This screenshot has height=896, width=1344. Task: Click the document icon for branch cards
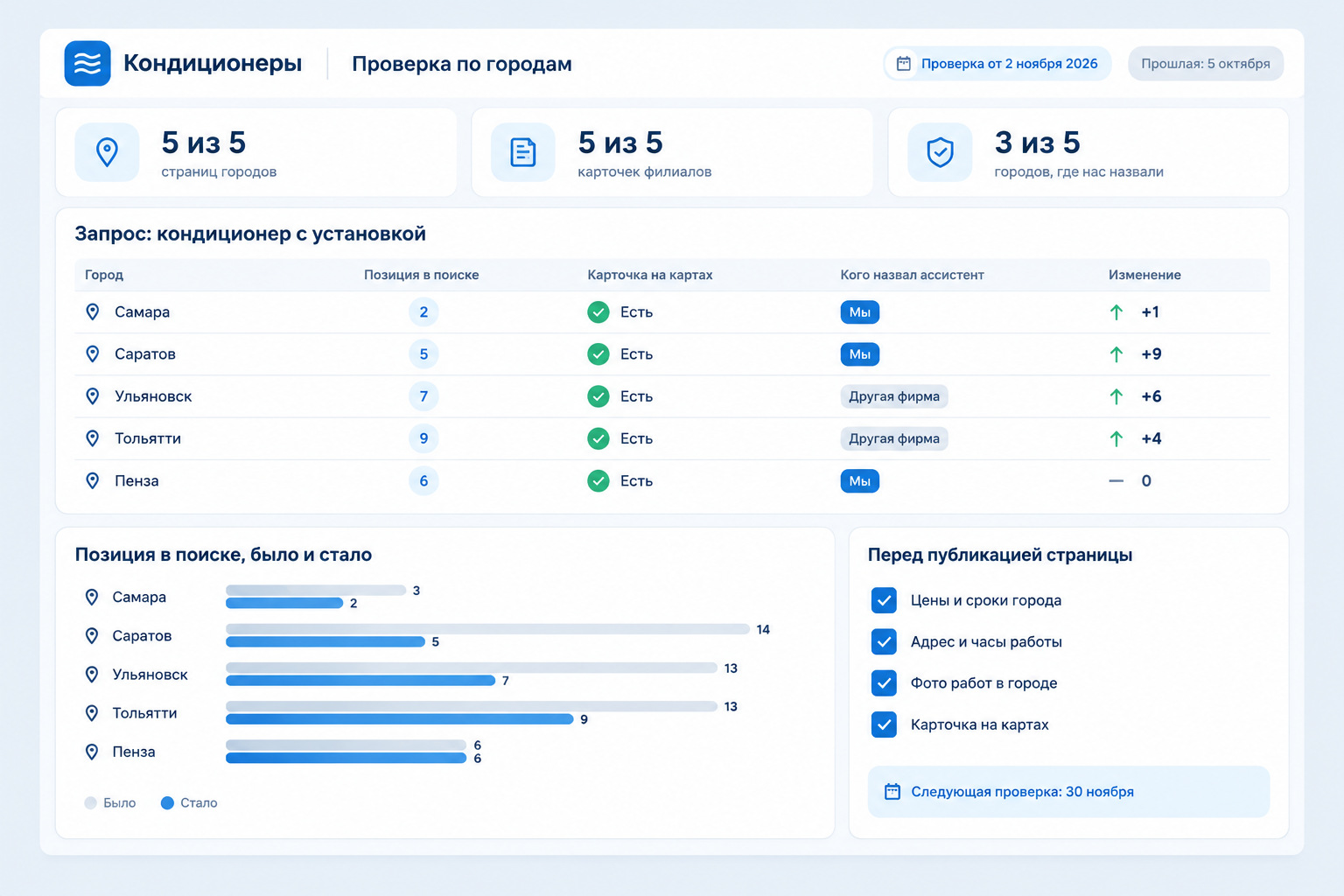523,152
